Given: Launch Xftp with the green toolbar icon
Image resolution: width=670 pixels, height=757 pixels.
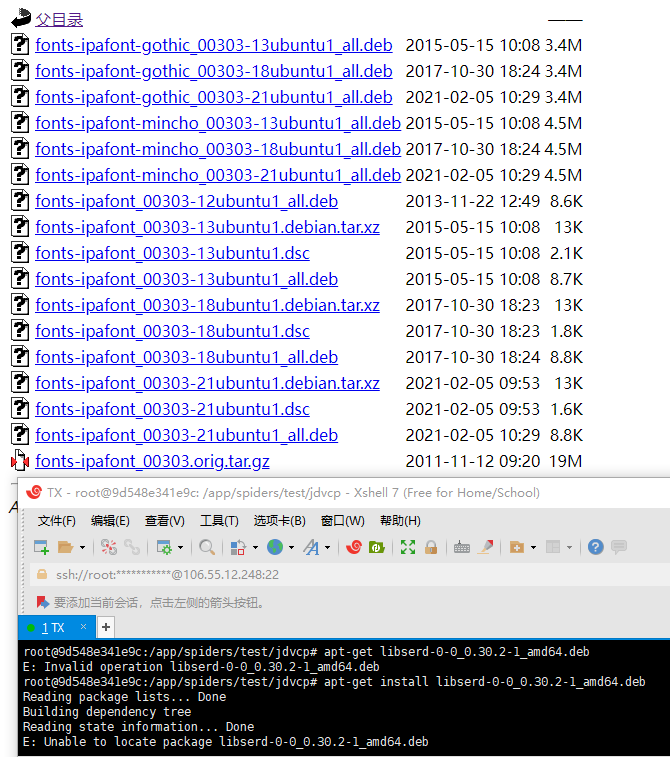Looking at the screenshot, I should click(x=377, y=547).
